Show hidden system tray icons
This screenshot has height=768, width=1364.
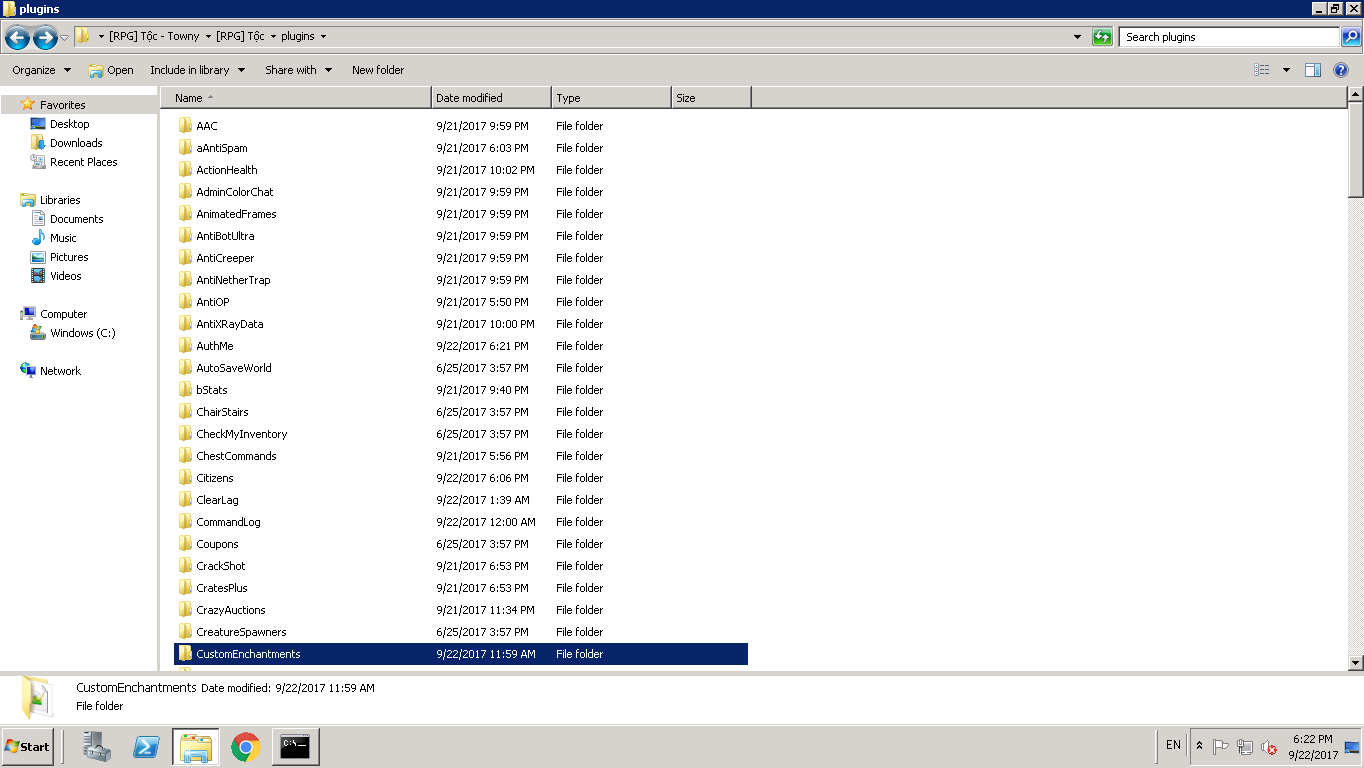point(1199,746)
